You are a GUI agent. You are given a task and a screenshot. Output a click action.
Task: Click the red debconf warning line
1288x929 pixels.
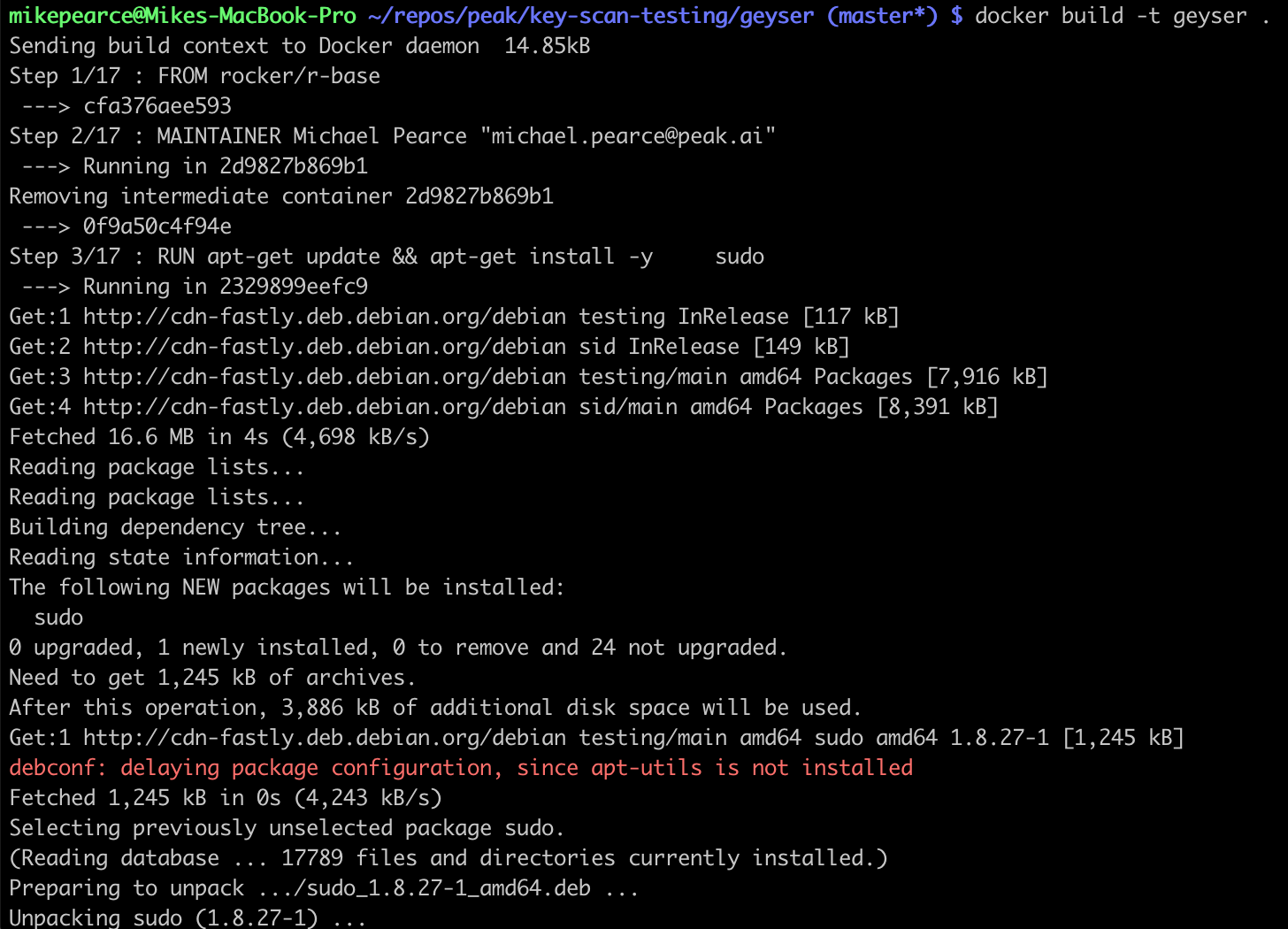pyautogui.click(x=461, y=768)
